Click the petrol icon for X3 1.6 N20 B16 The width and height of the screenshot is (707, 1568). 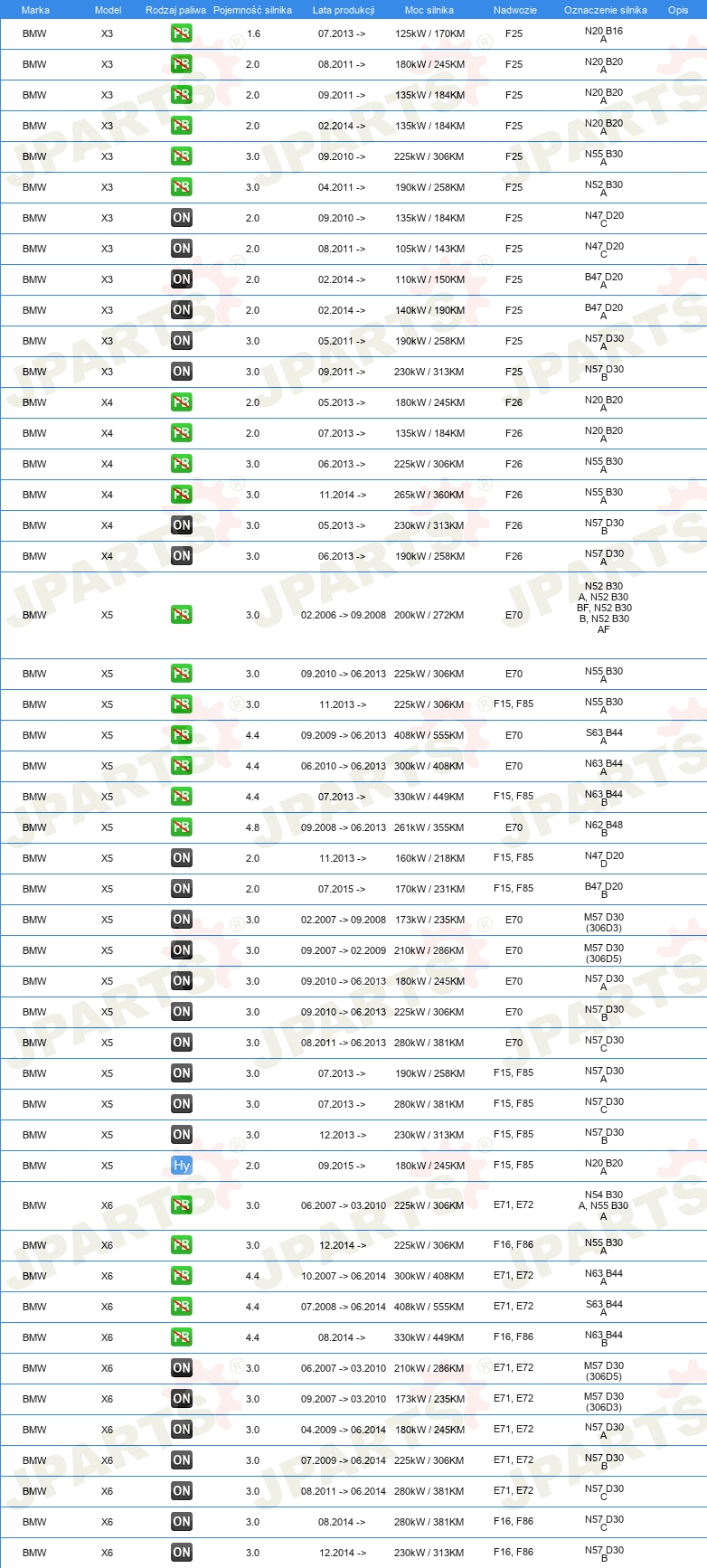(182, 33)
